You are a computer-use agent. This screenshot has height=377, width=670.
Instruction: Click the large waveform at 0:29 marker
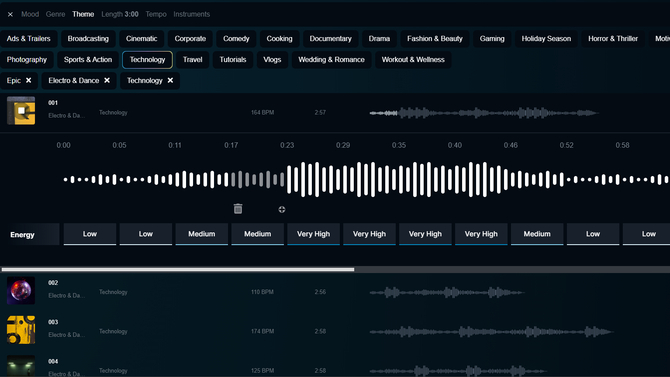344,180
